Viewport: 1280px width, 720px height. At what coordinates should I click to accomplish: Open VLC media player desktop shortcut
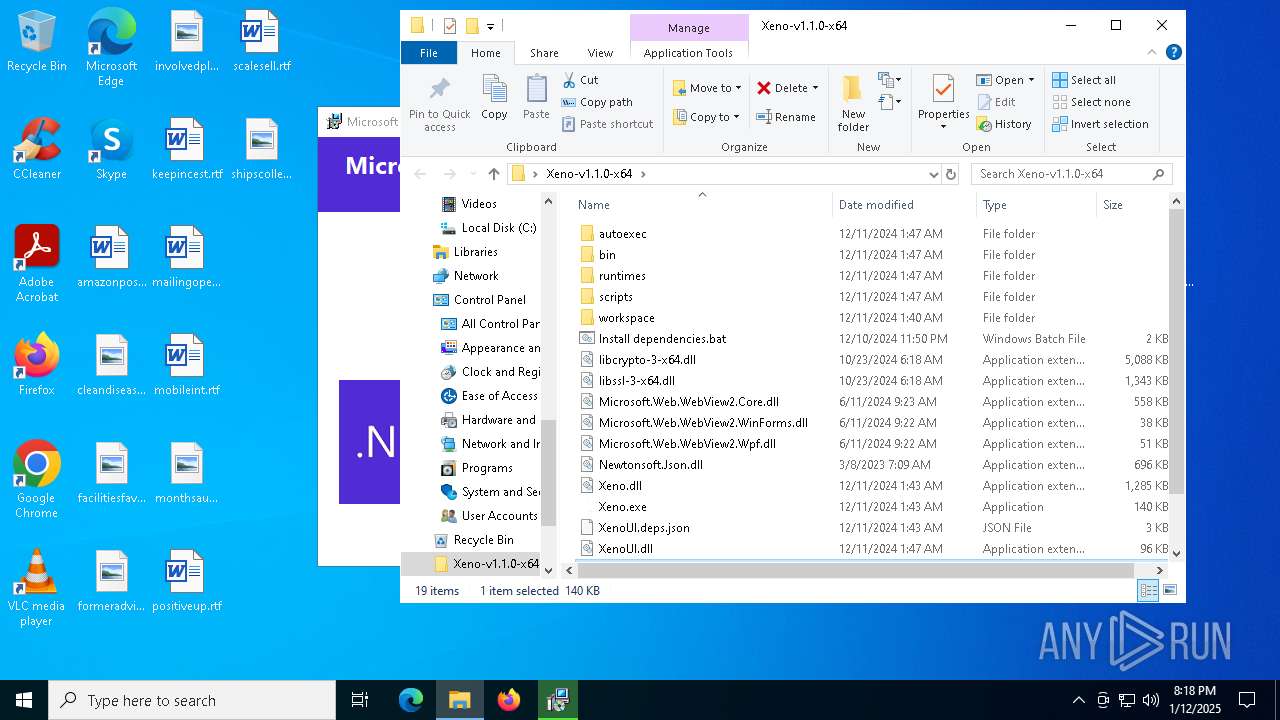point(37,588)
